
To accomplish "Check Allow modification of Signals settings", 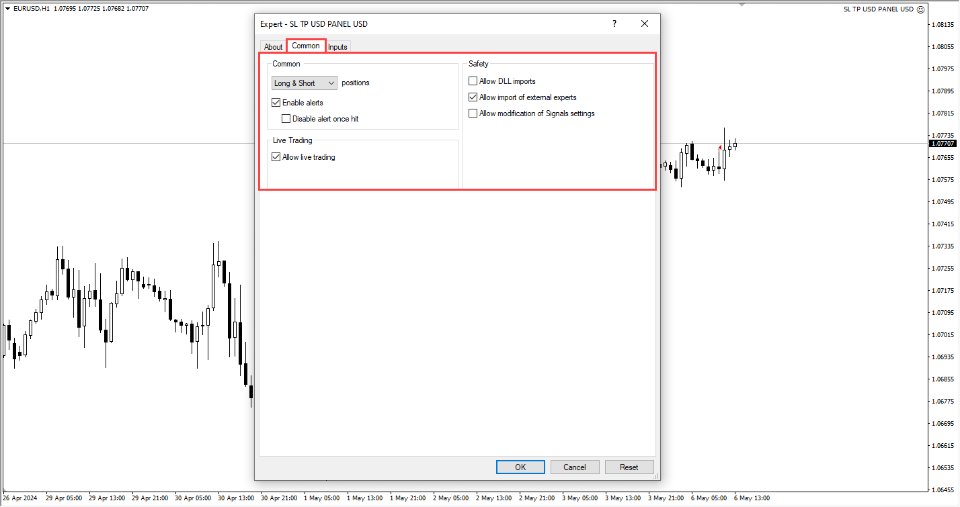I will (473, 113).
